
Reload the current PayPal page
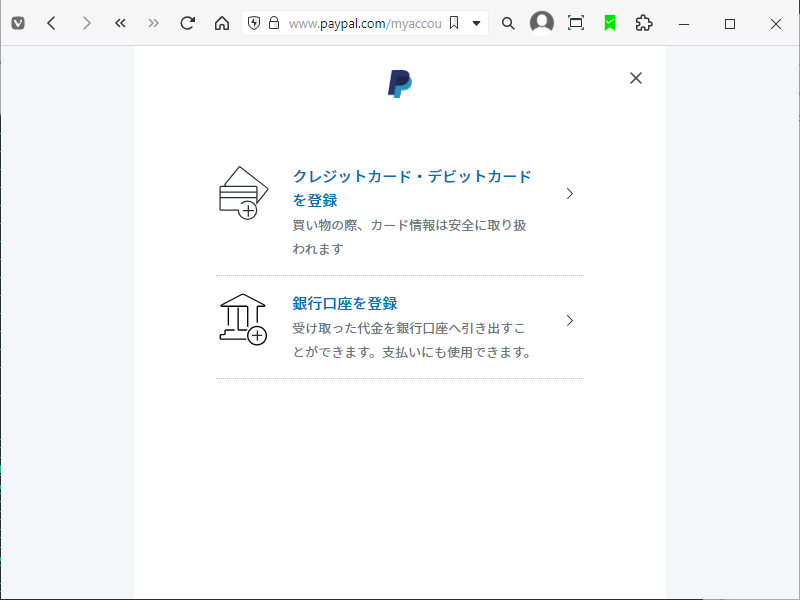tap(187, 23)
